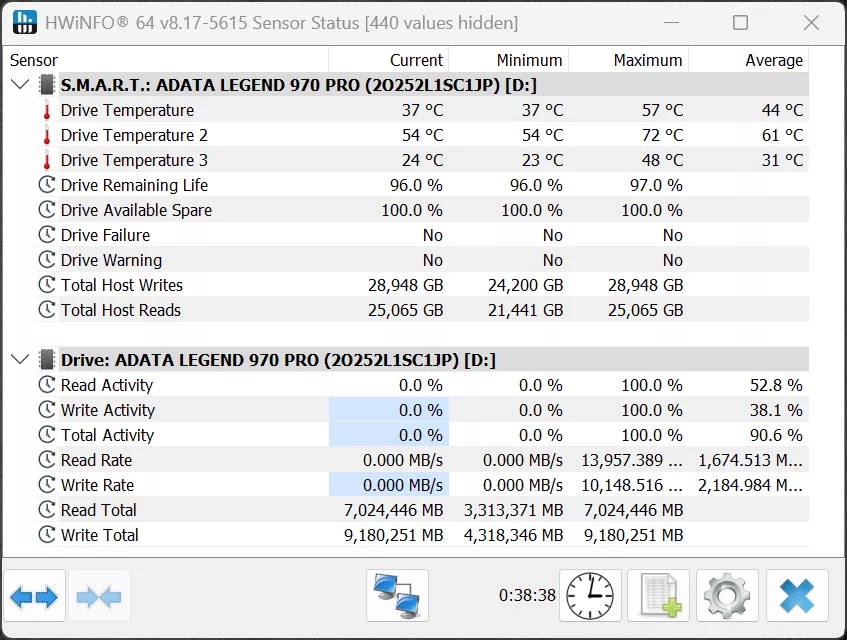Click the 0:38:38 elapsed time readout
Screen dimensions: 847x640
527,595
